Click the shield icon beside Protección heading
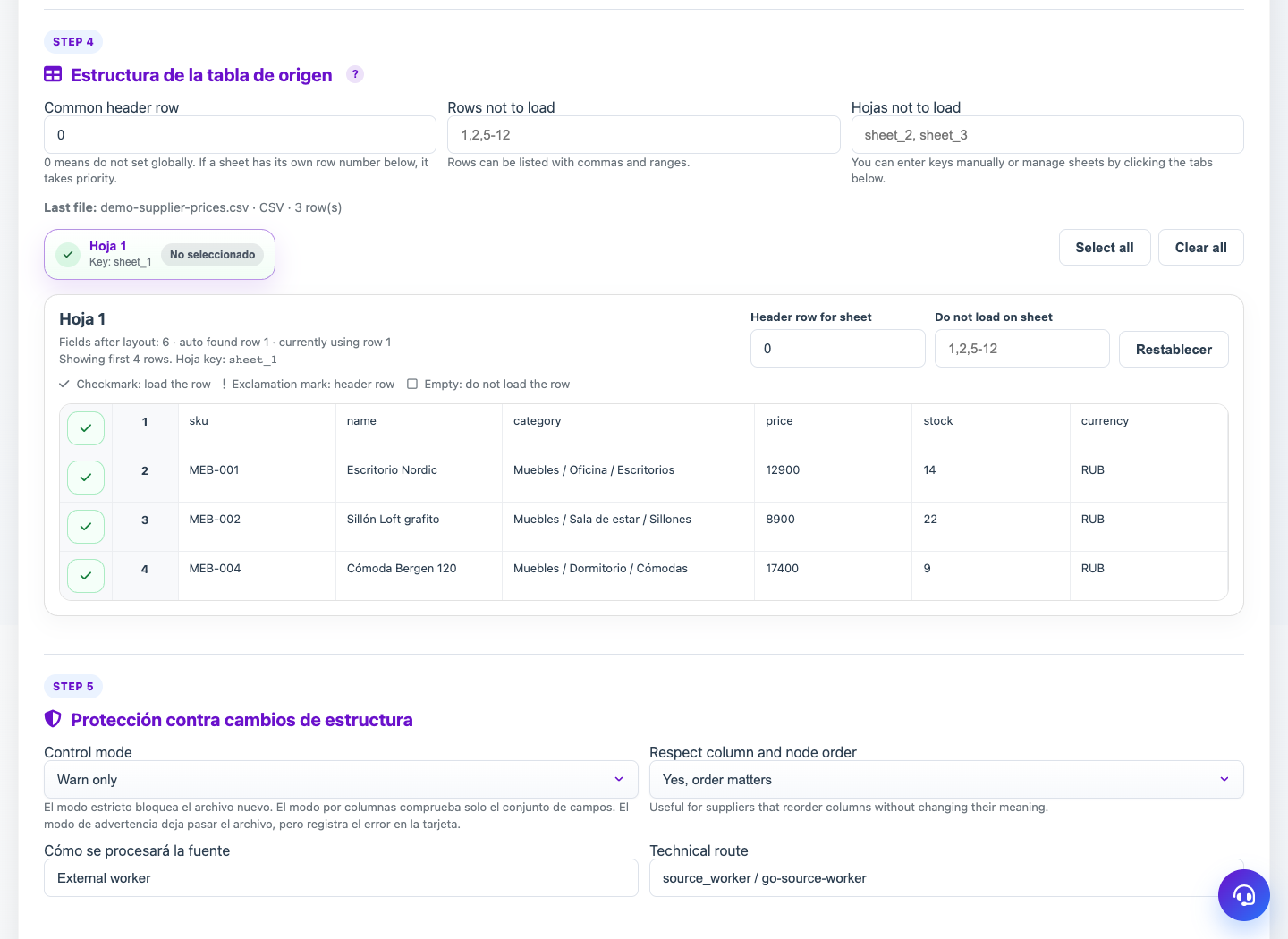This screenshot has width=1288, height=939. pos(53,719)
